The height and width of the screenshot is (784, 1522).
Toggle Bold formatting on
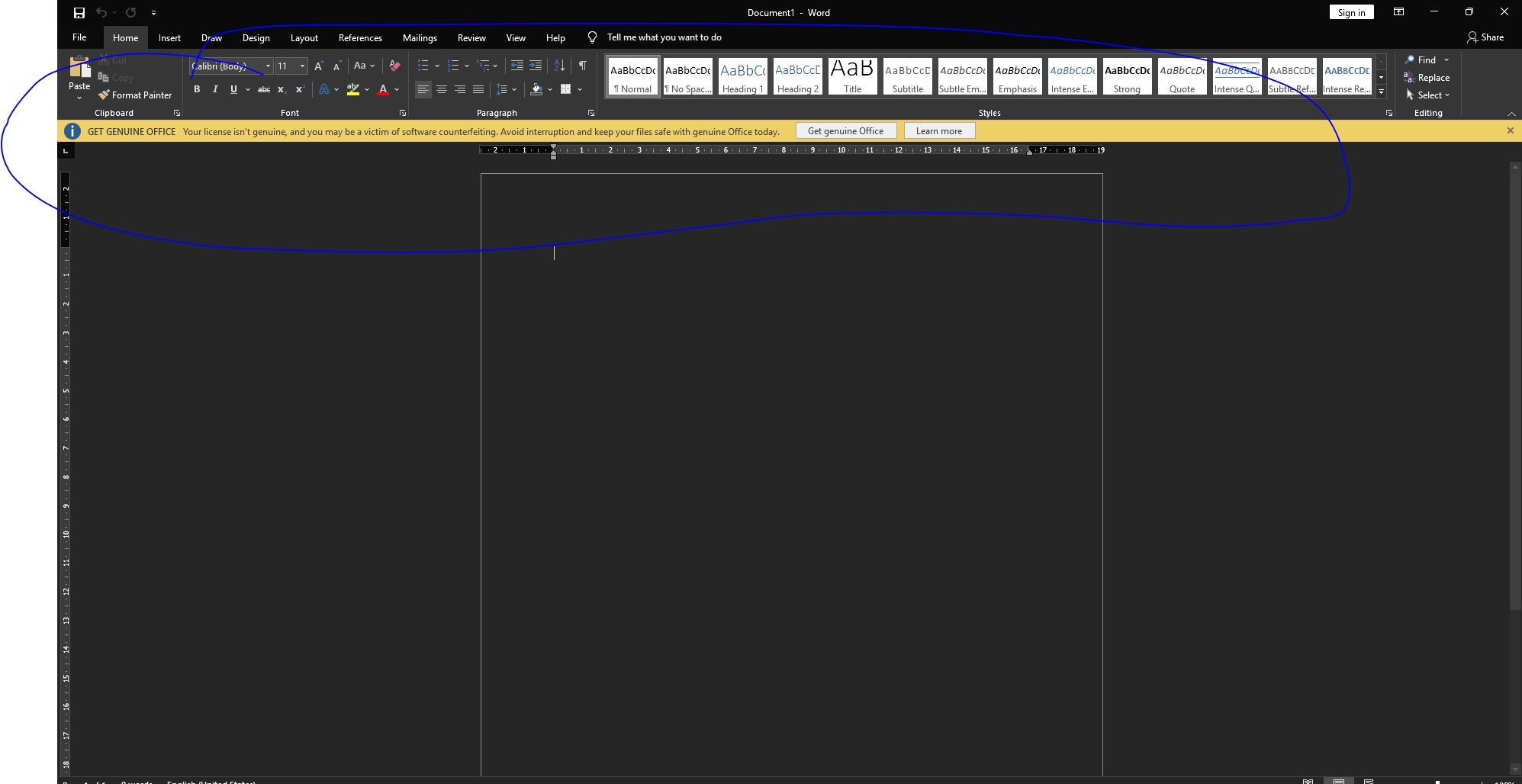coord(197,89)
